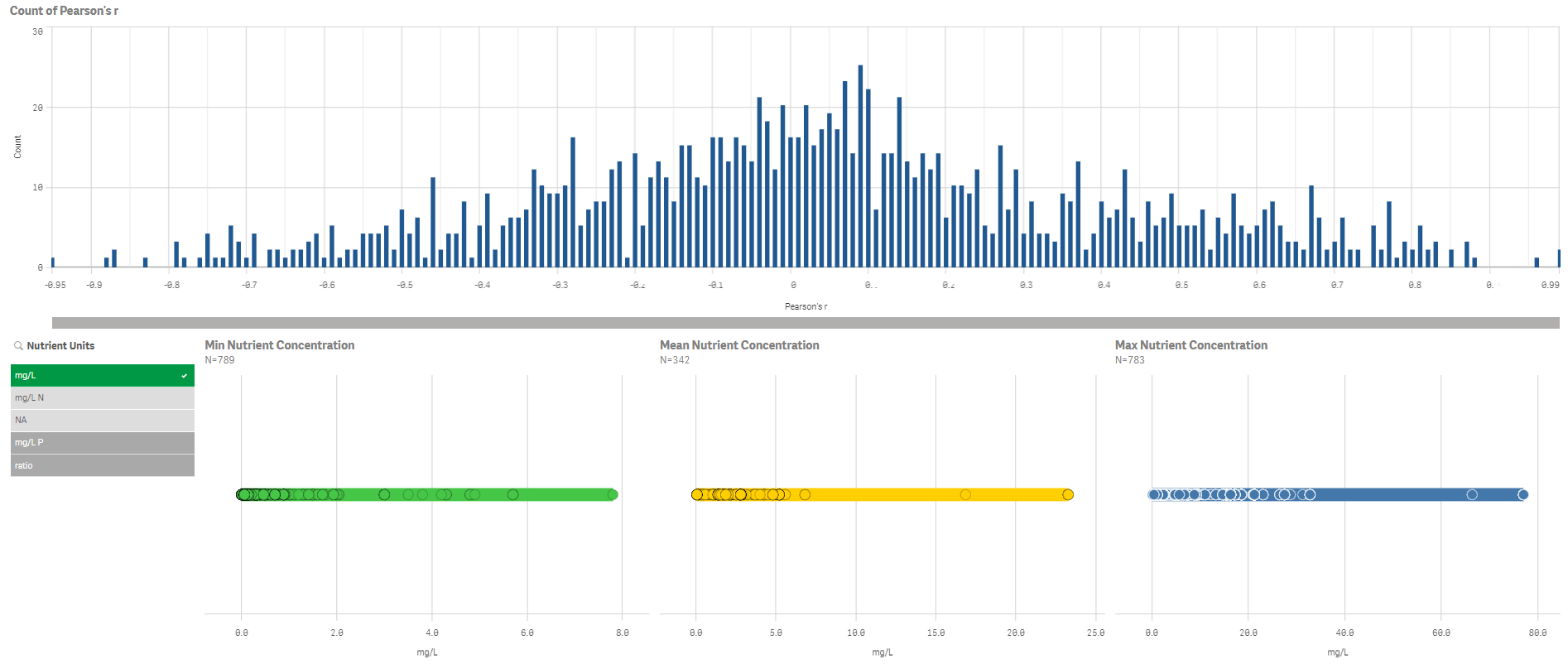The height and width of the screenshot is (664, 1568).
Task: Select the rightmost blue point in Max chart
Action: click(x=1522, y=495)
